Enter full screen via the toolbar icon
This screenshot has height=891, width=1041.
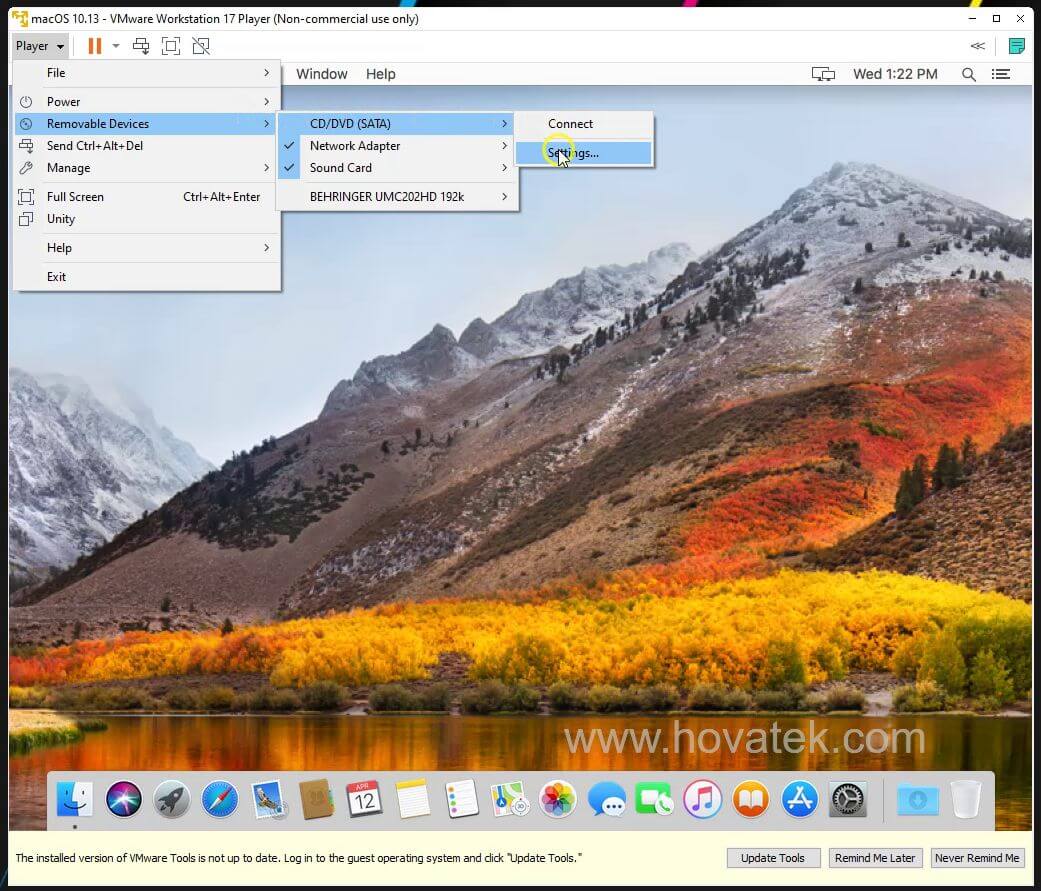pos(170,45)
